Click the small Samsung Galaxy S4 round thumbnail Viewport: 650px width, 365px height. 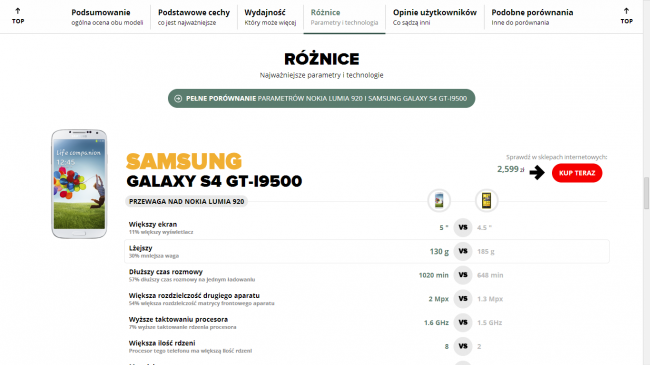click(439, 201)
